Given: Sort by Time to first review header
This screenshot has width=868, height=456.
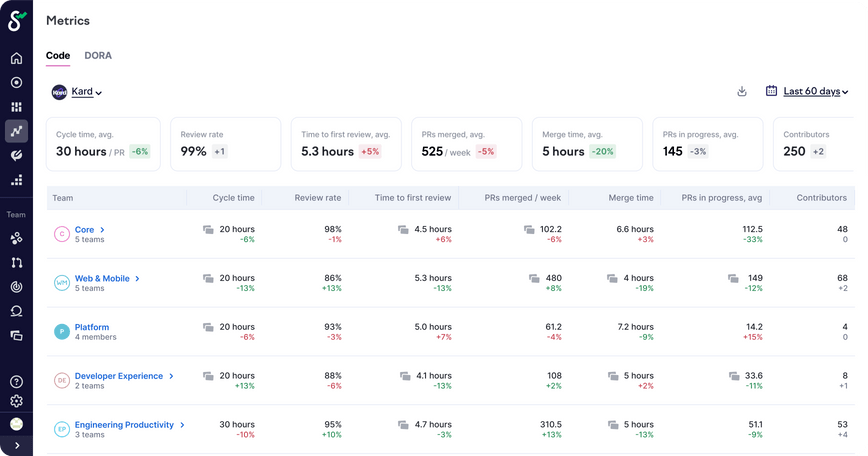Looking at the screenshot, I should 413,198.
